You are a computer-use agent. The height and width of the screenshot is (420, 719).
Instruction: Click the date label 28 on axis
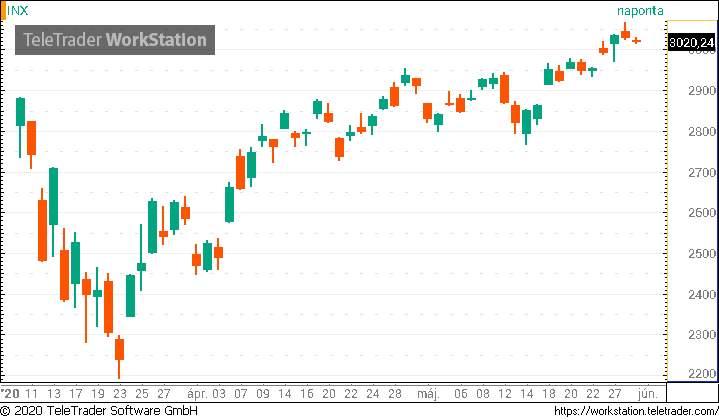pos(395,394)
